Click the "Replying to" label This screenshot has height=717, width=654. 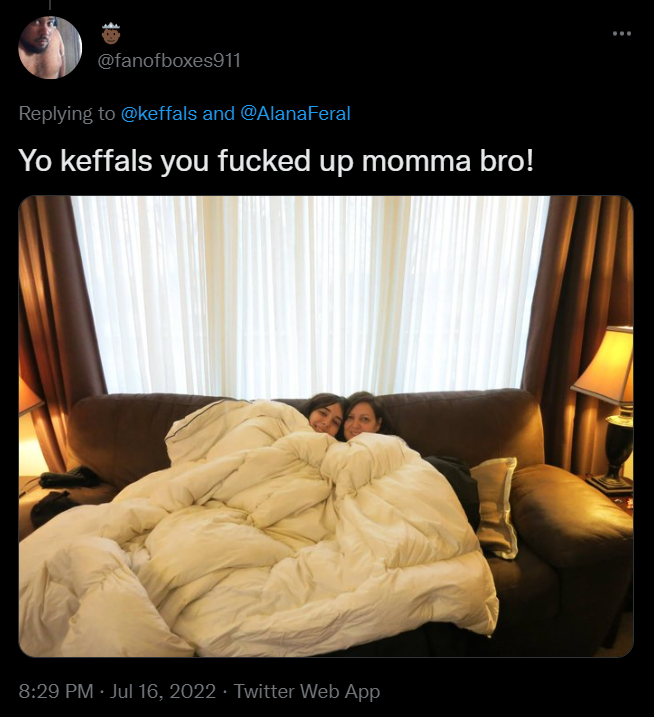67,113
